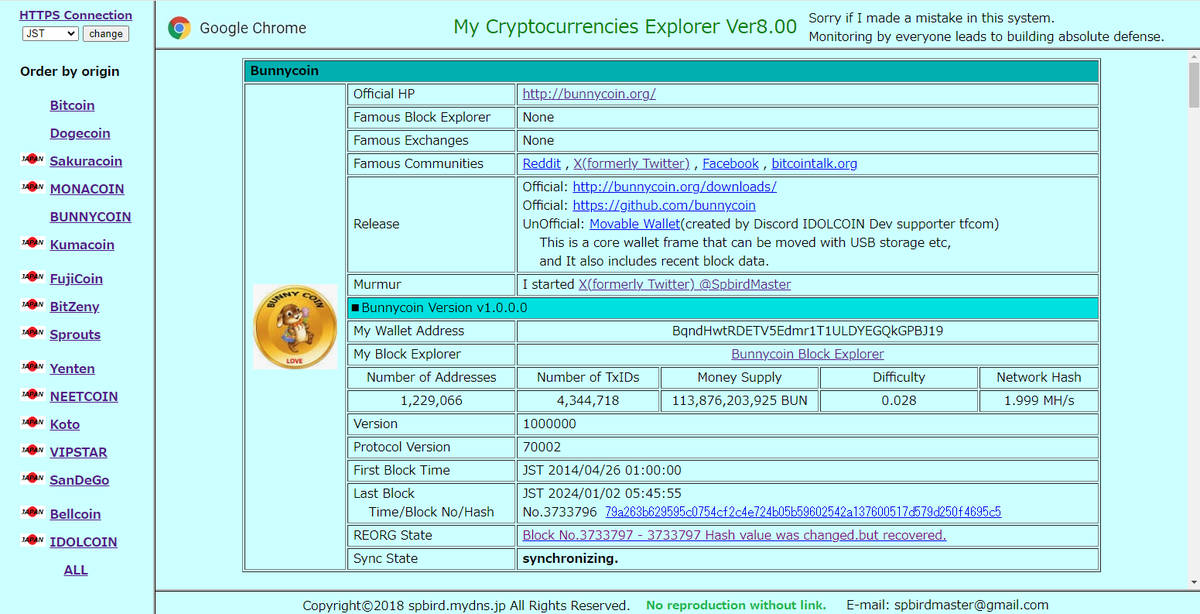Open the REORG Block No.3733797 link
The width and height of the screenshot is (1200, 614).
pos(734,536)
